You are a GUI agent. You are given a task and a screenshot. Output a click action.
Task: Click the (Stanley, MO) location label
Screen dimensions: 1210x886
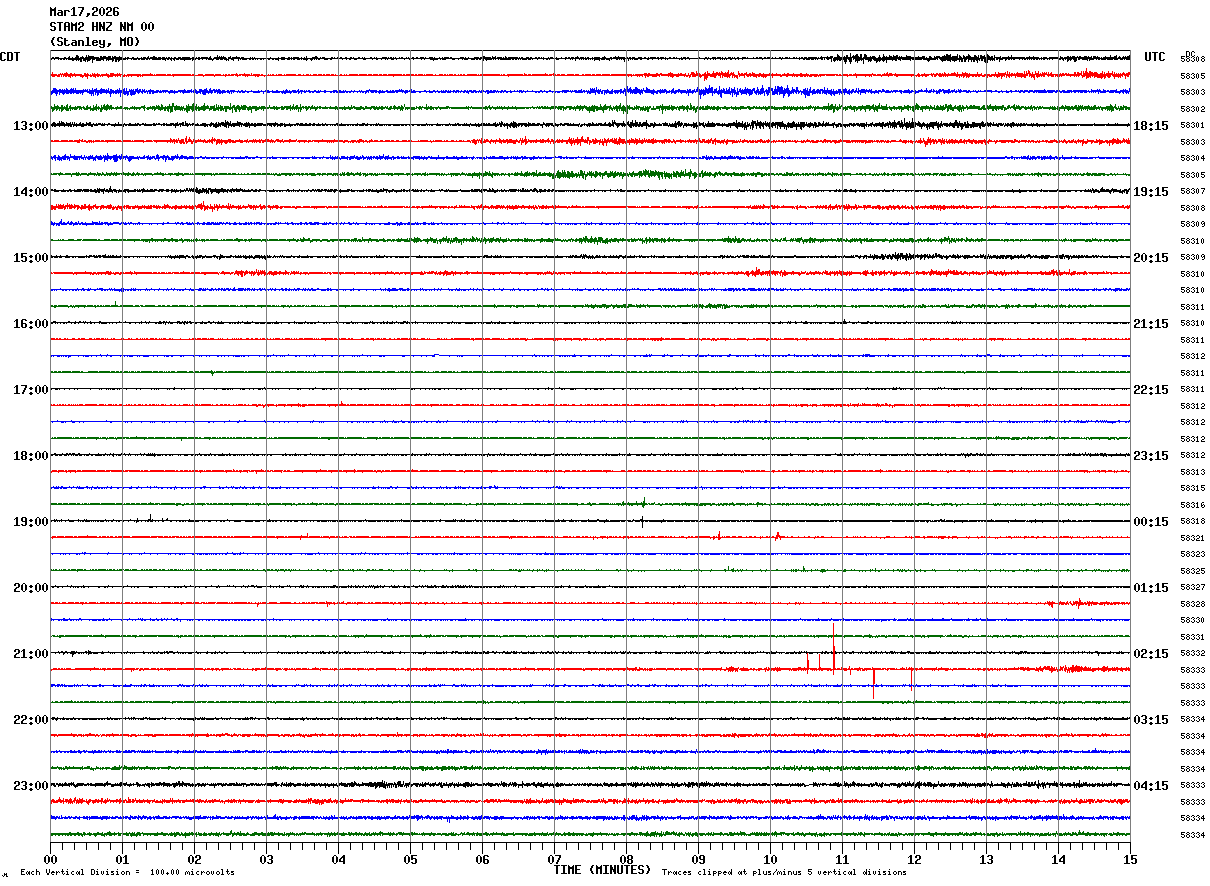tap(95, 42)
